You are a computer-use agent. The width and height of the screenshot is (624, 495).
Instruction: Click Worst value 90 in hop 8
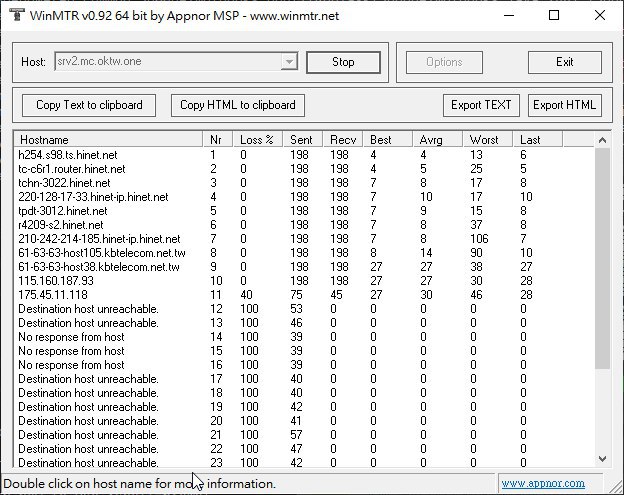(x=476, y=253)
